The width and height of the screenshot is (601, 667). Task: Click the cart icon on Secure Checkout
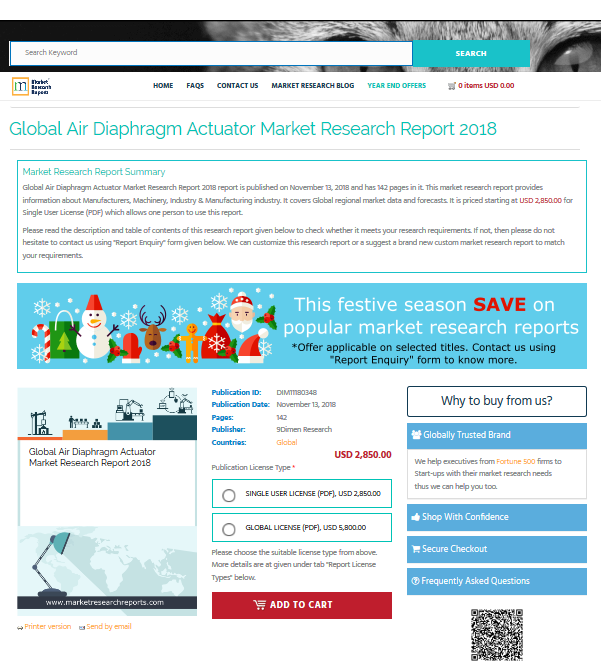(416, 549)
